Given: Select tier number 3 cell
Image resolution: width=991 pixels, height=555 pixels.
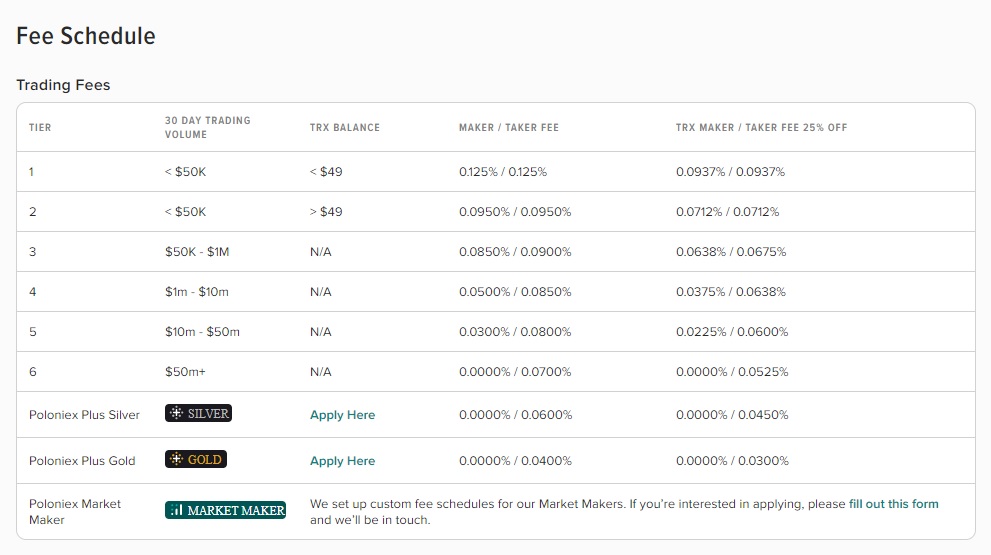Looking at the screenshot, I should (x=33, y=252).
